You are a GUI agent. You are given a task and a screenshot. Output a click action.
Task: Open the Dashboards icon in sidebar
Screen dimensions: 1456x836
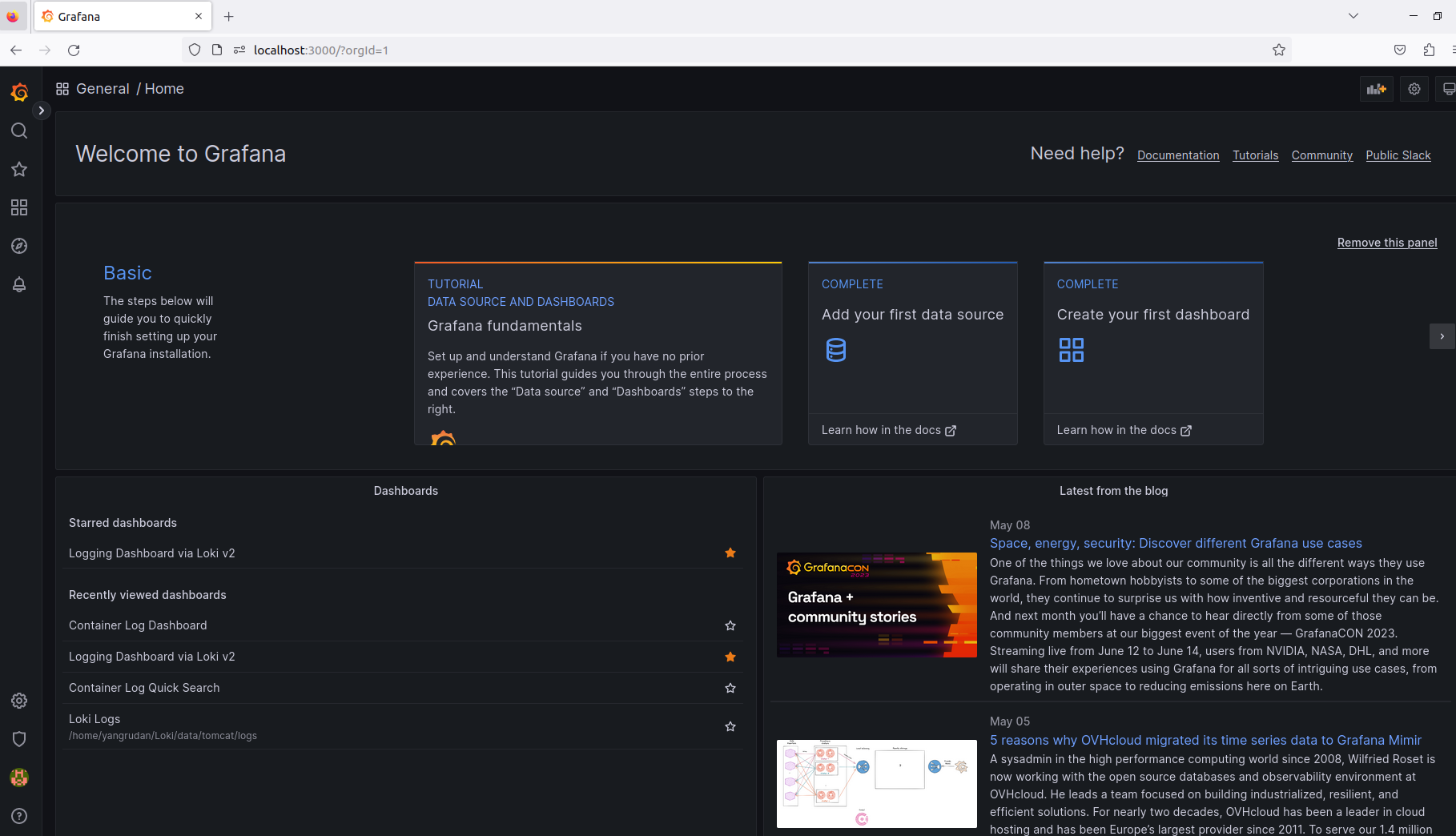(x=19, y=207)
